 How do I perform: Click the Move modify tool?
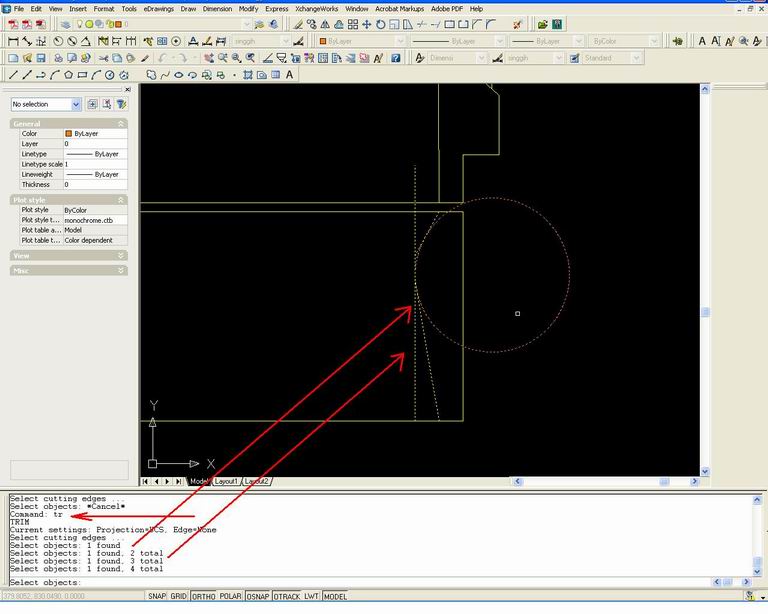[x=366, y=24]
